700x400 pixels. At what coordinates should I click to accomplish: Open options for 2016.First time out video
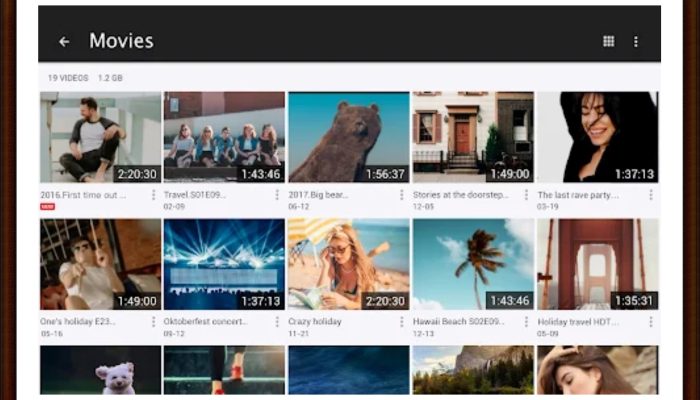153,195
